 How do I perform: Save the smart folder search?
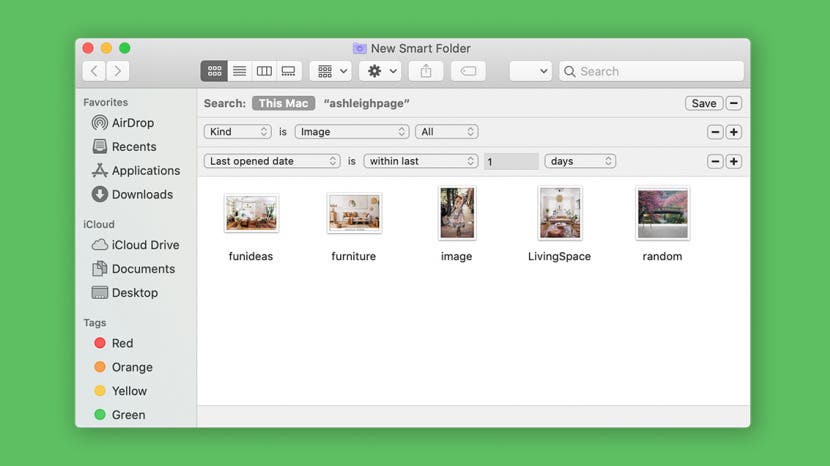coord(703,103)
